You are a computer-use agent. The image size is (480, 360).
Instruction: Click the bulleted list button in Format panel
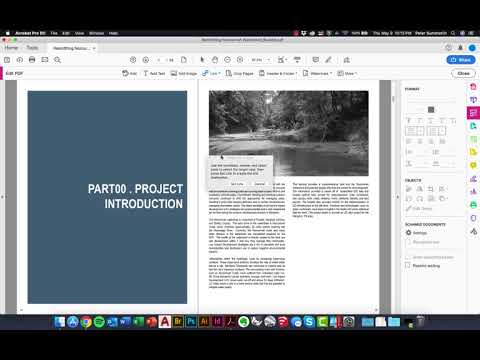(x=415, y=131)
